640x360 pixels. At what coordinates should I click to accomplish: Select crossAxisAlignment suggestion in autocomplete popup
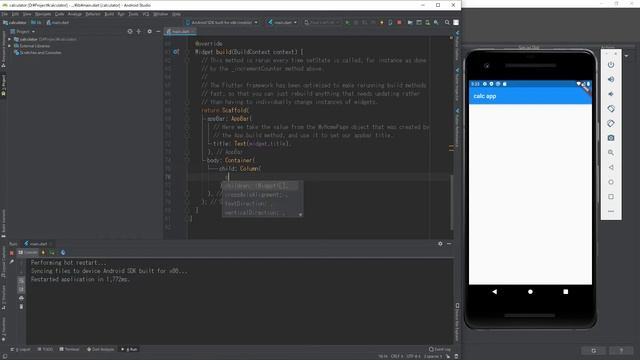[260, 195]
